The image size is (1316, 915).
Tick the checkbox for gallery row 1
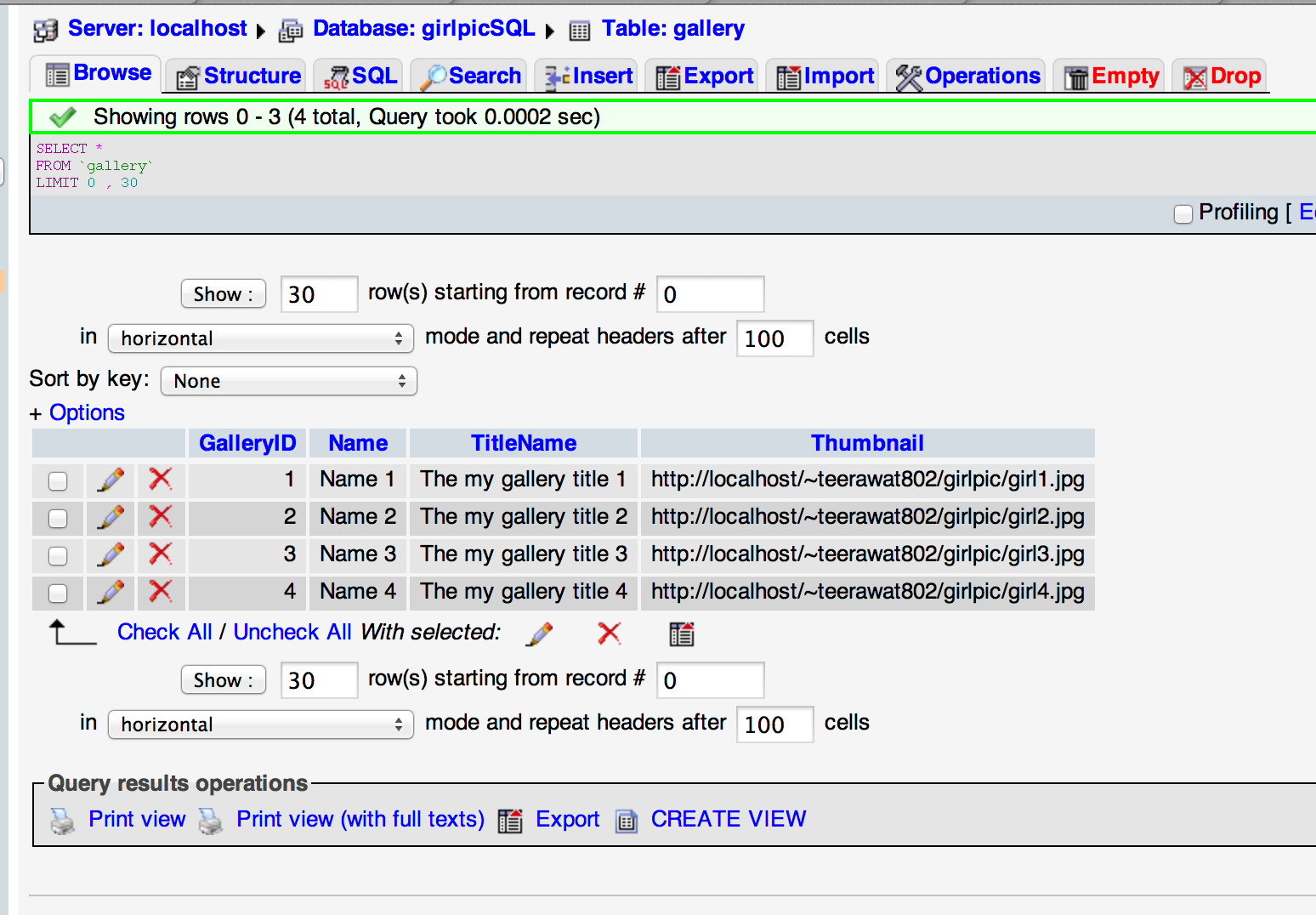click(58, 481)
